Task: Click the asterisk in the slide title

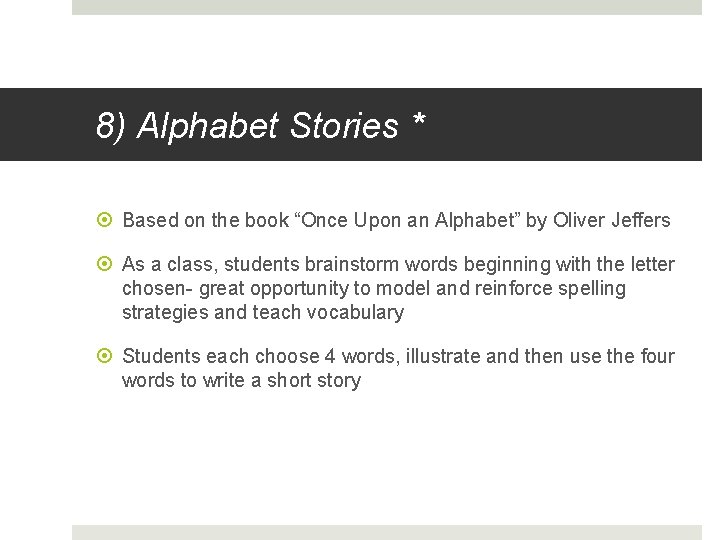Action: click(x=418, y=123)
